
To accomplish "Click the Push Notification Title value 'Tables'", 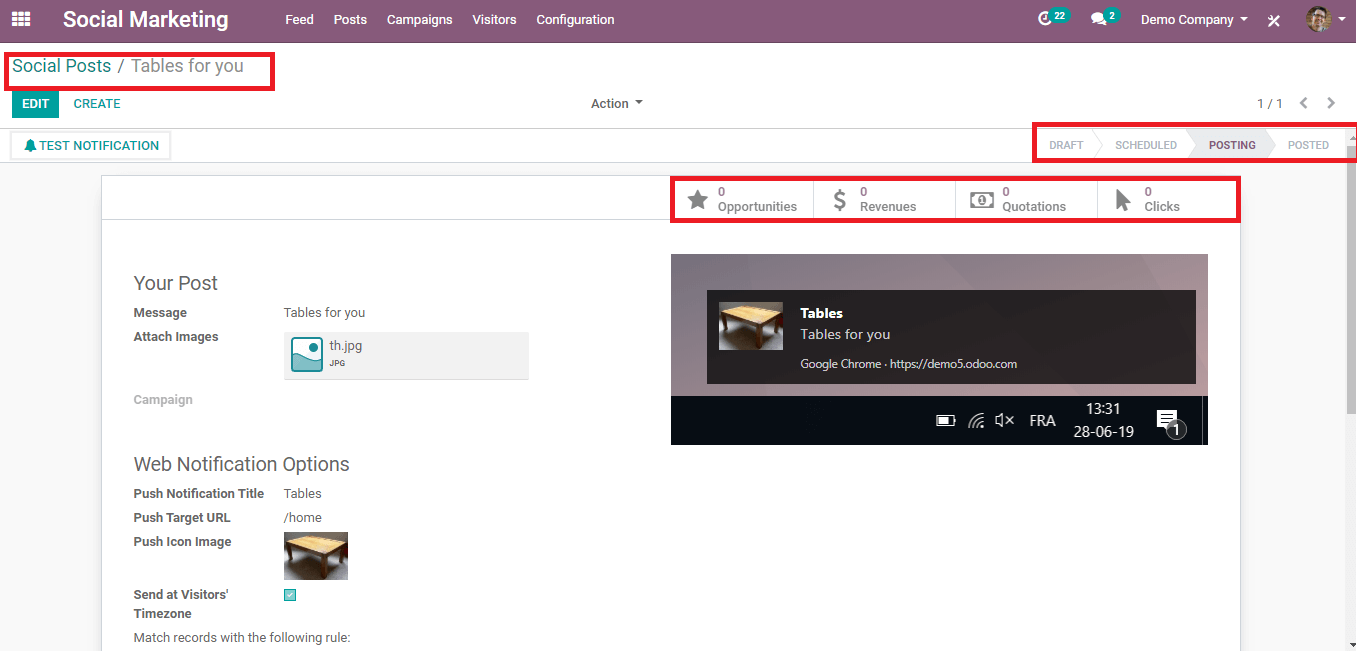I will (303, 494).
